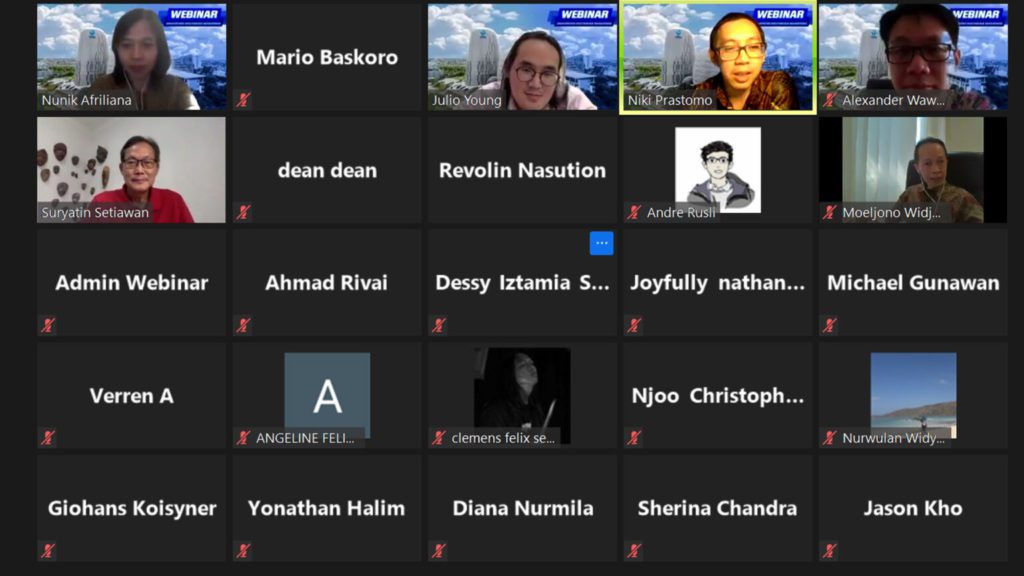Select the Revolin Nasution participant tile

click(x=522, y=170)
